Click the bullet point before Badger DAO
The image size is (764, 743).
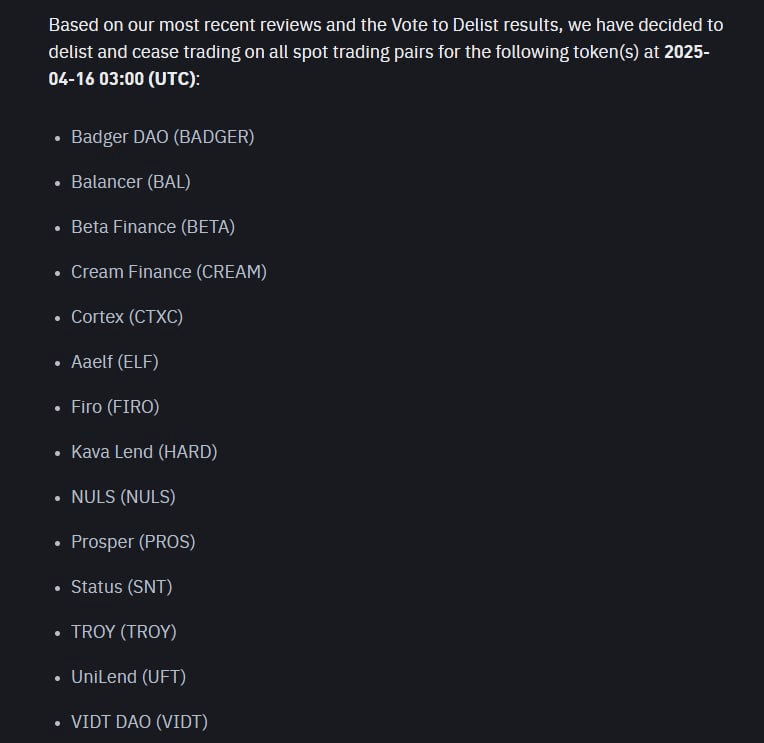58,138
